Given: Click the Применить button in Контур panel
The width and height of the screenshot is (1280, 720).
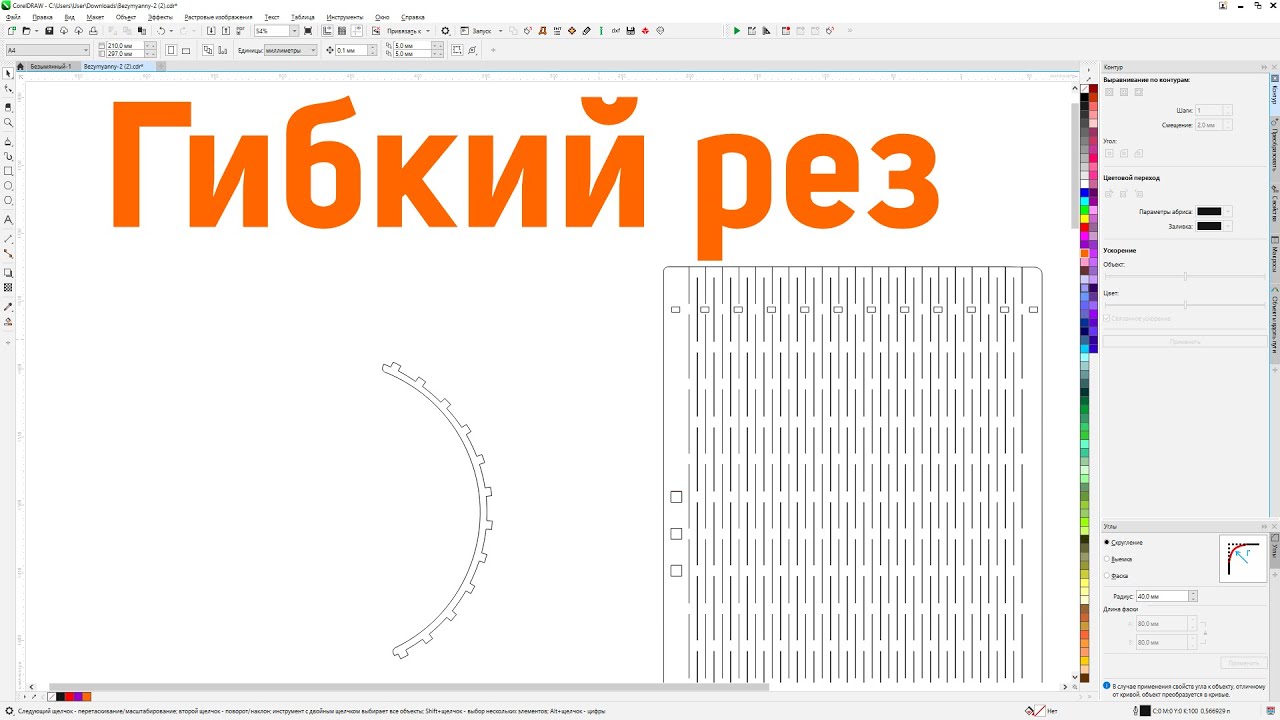Looking at the screenshot, I should 1184,342.
